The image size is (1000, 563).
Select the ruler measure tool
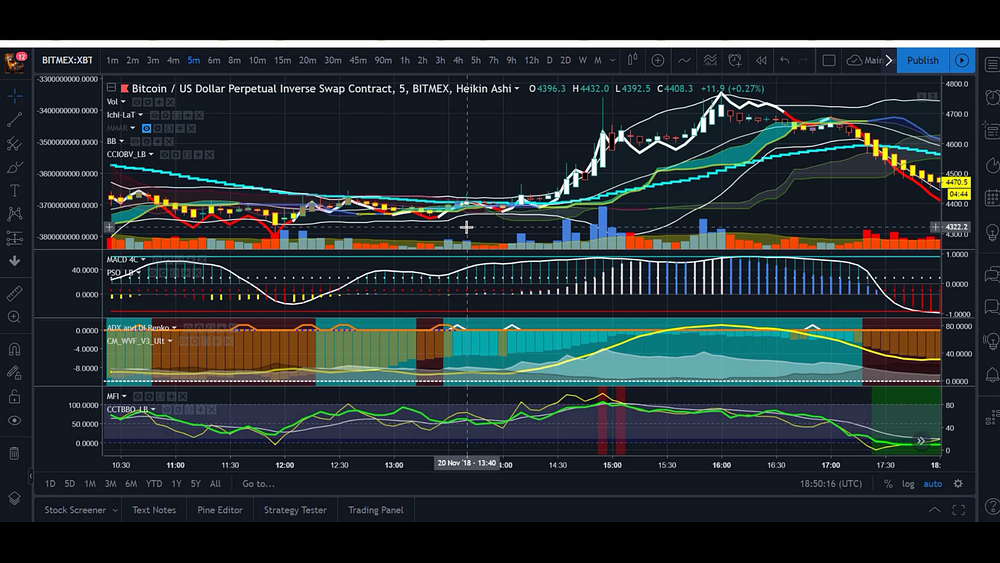tap(15, 293)
